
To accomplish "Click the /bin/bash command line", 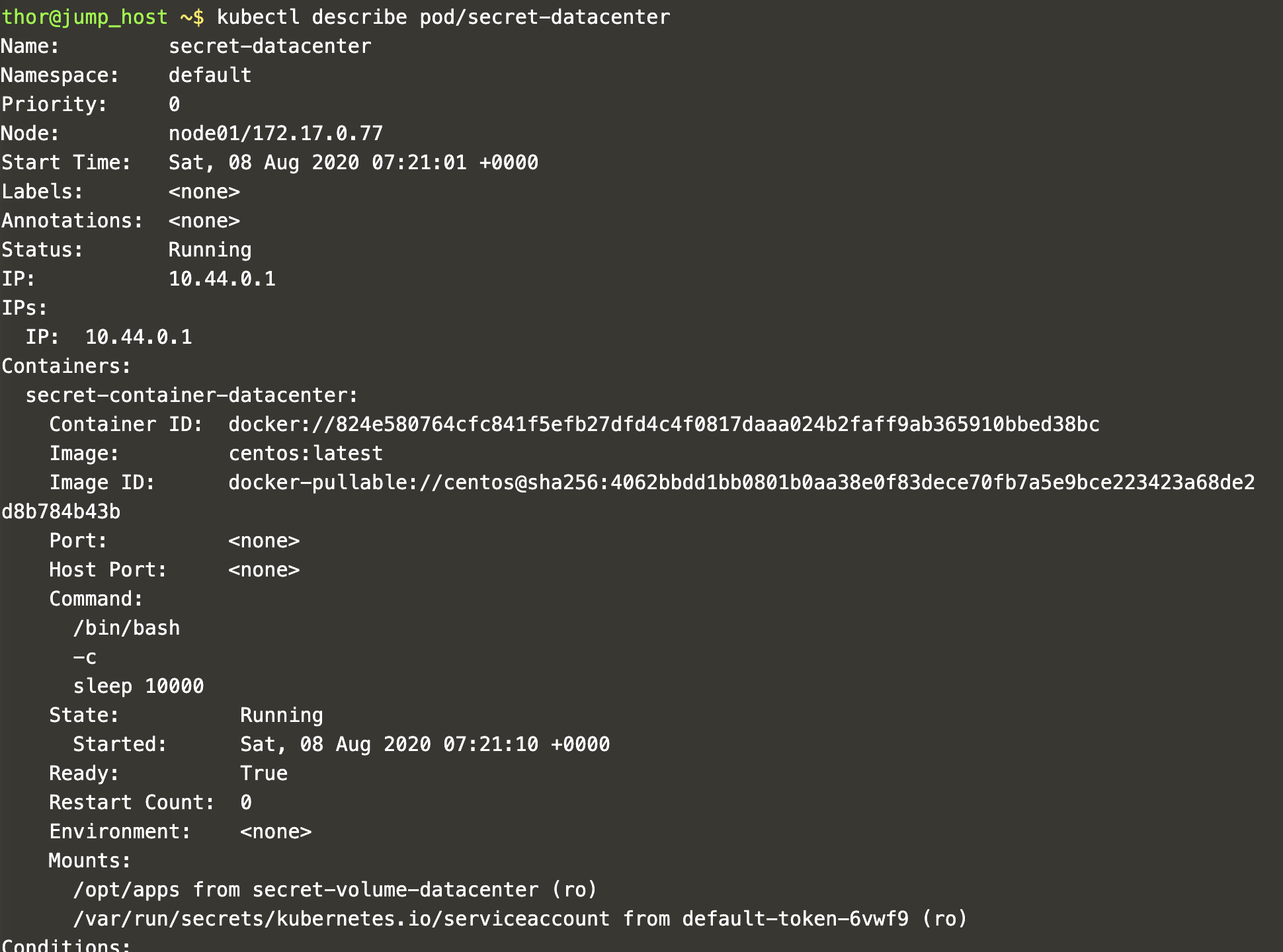I will coord(126,628).
